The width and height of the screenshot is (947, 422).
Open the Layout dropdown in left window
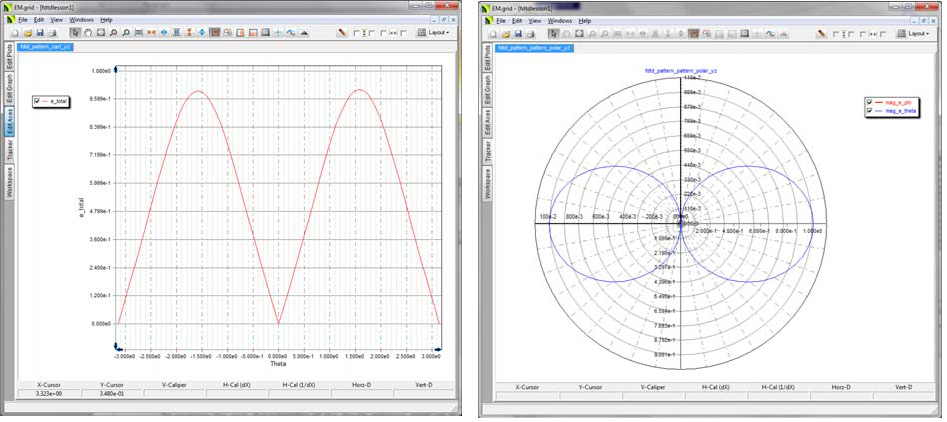pos(438,33)
